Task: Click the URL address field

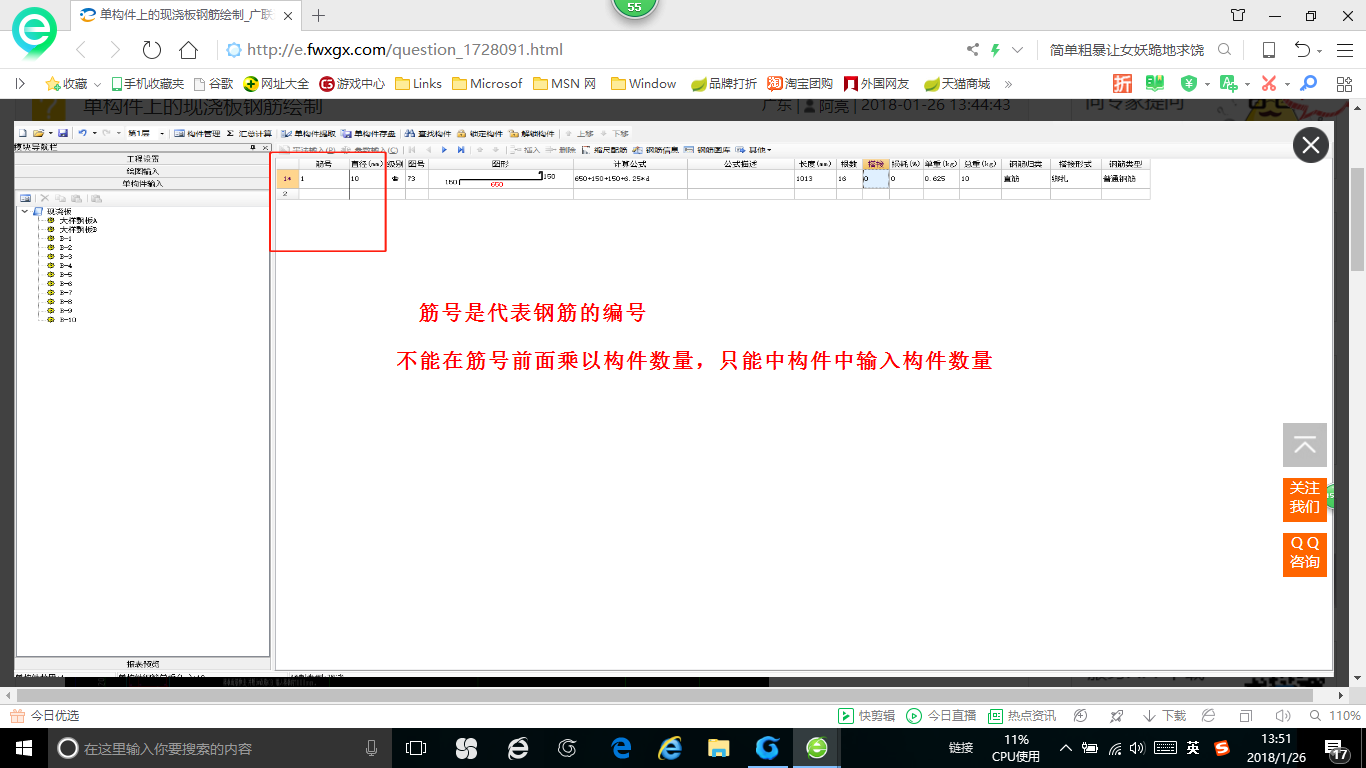Action: click(x=590, y=50)
